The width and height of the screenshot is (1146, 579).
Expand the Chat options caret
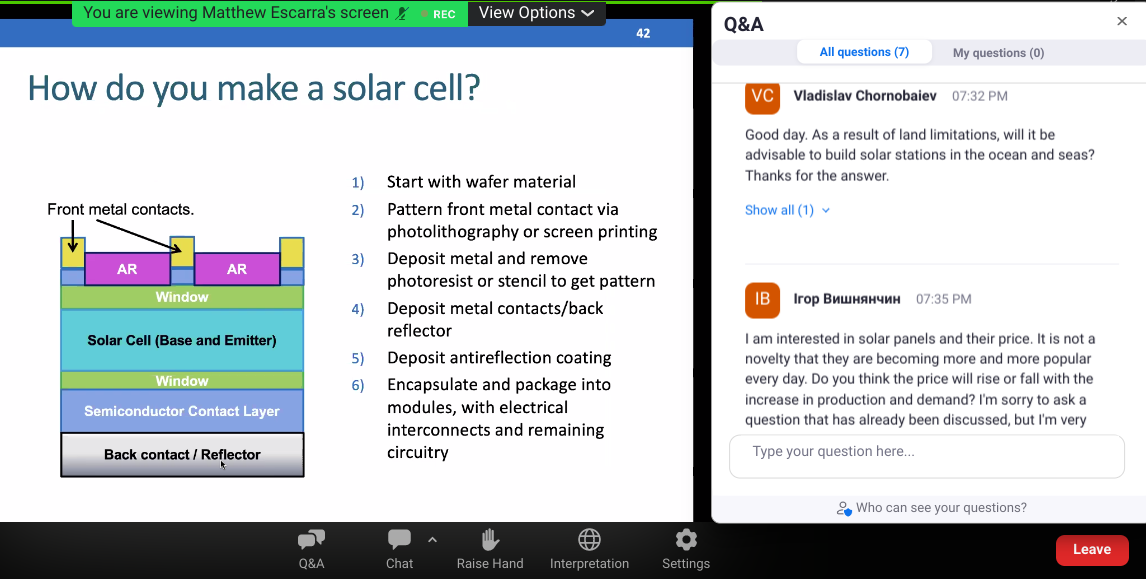pos(432,540)
